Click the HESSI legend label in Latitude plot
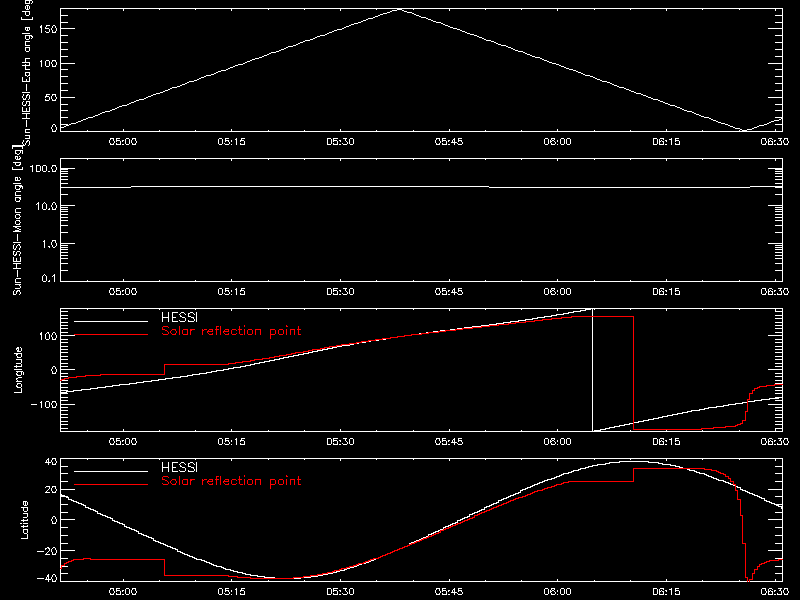 179,467
